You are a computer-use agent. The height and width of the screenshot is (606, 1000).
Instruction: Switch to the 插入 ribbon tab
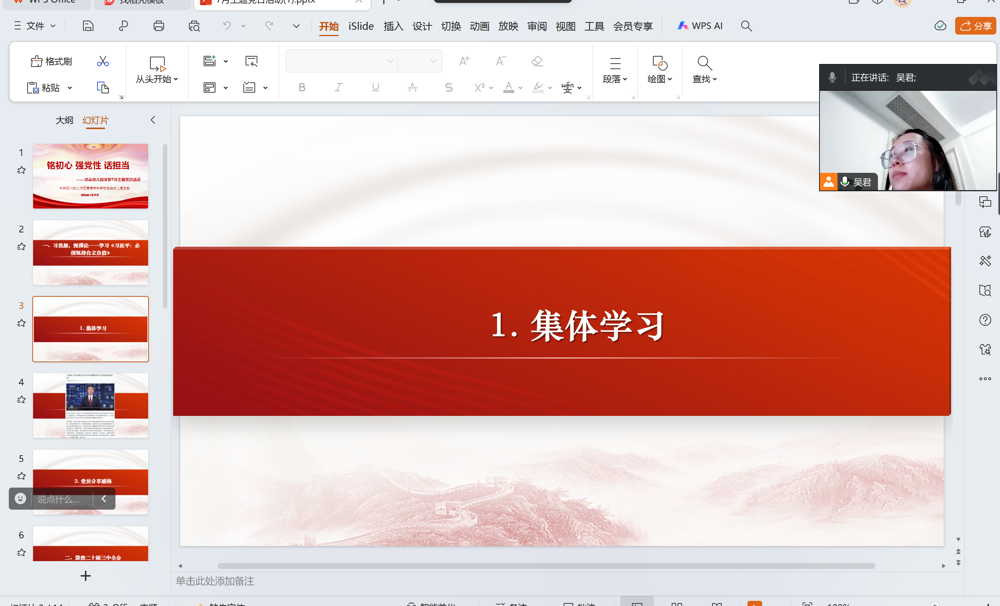390,26
